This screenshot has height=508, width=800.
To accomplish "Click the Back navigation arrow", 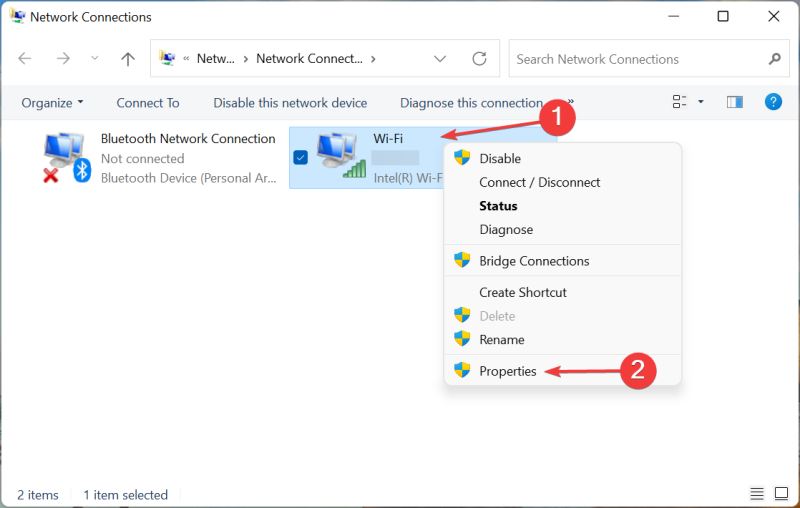I will (x=25, y=59).
